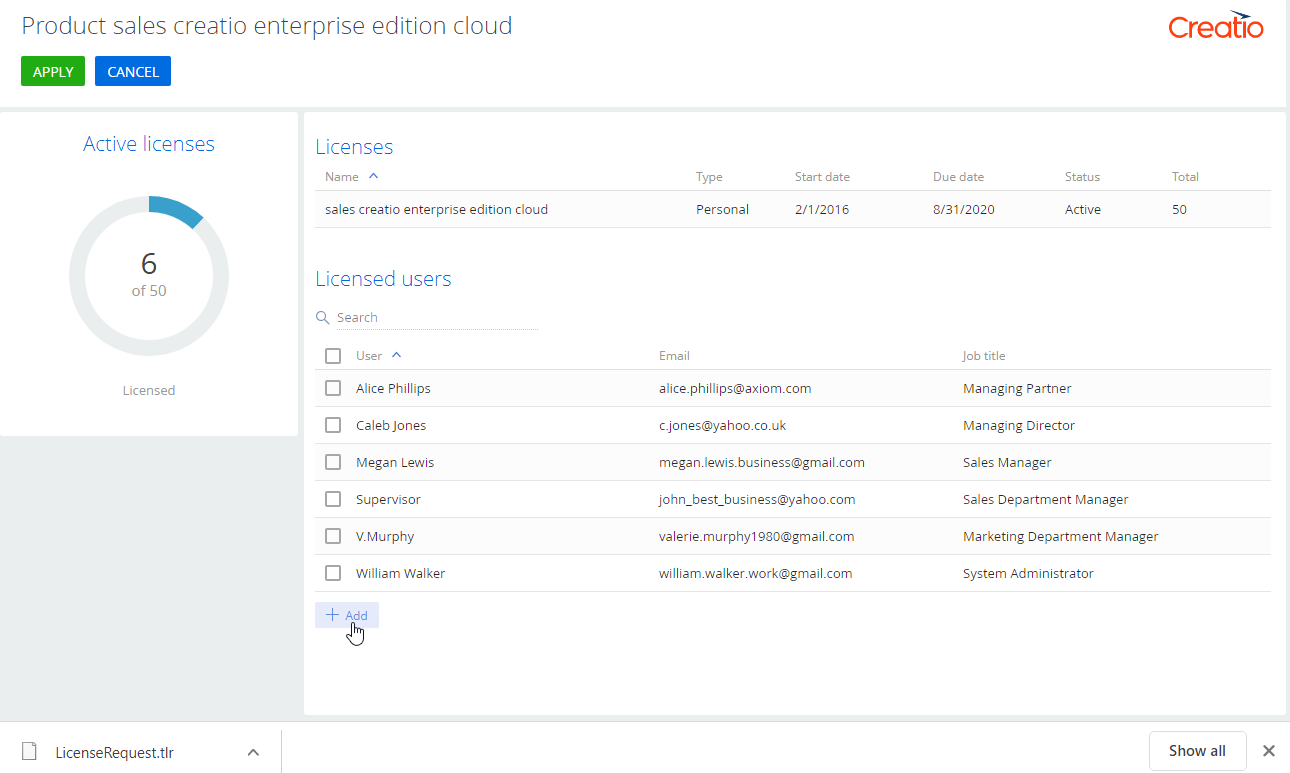The height and width of the screenshot is (773, 1290).
Task: Click the LicenseRequest.tlr file icon
Action: (29, 751)
